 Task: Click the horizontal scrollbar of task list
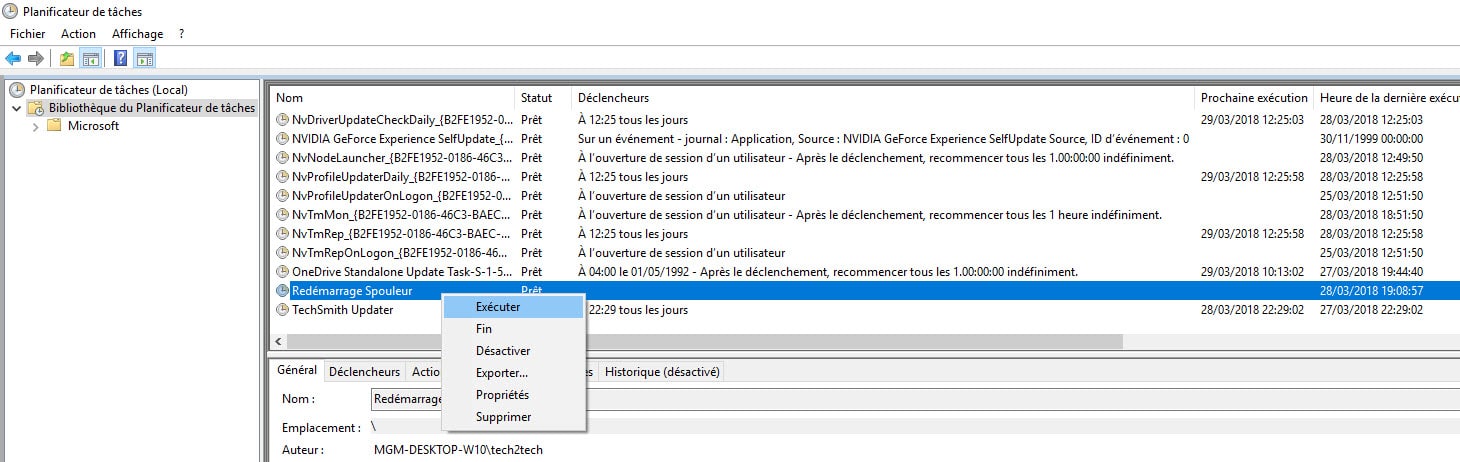tap(700, 342)
